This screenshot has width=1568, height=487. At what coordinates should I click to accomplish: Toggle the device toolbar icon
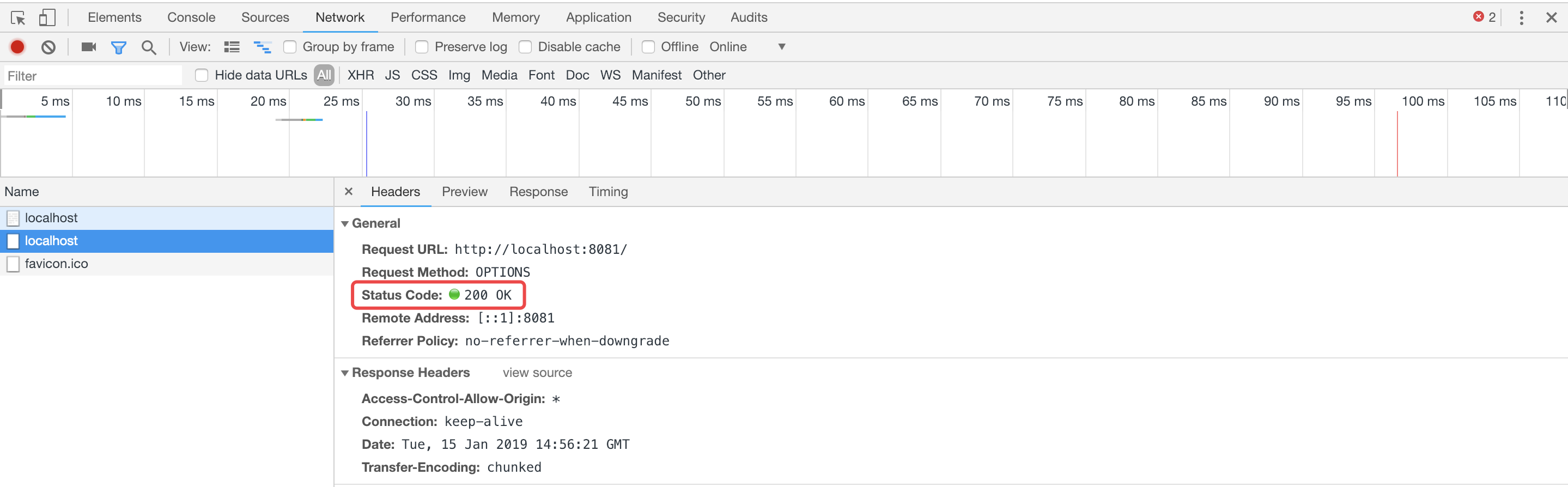tap(47, 17)
